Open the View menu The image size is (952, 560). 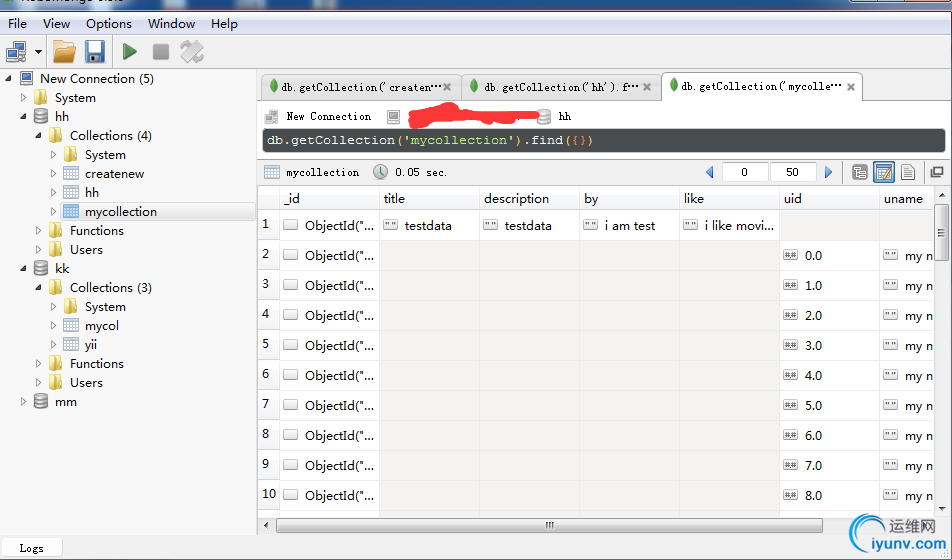coord(56,24)
